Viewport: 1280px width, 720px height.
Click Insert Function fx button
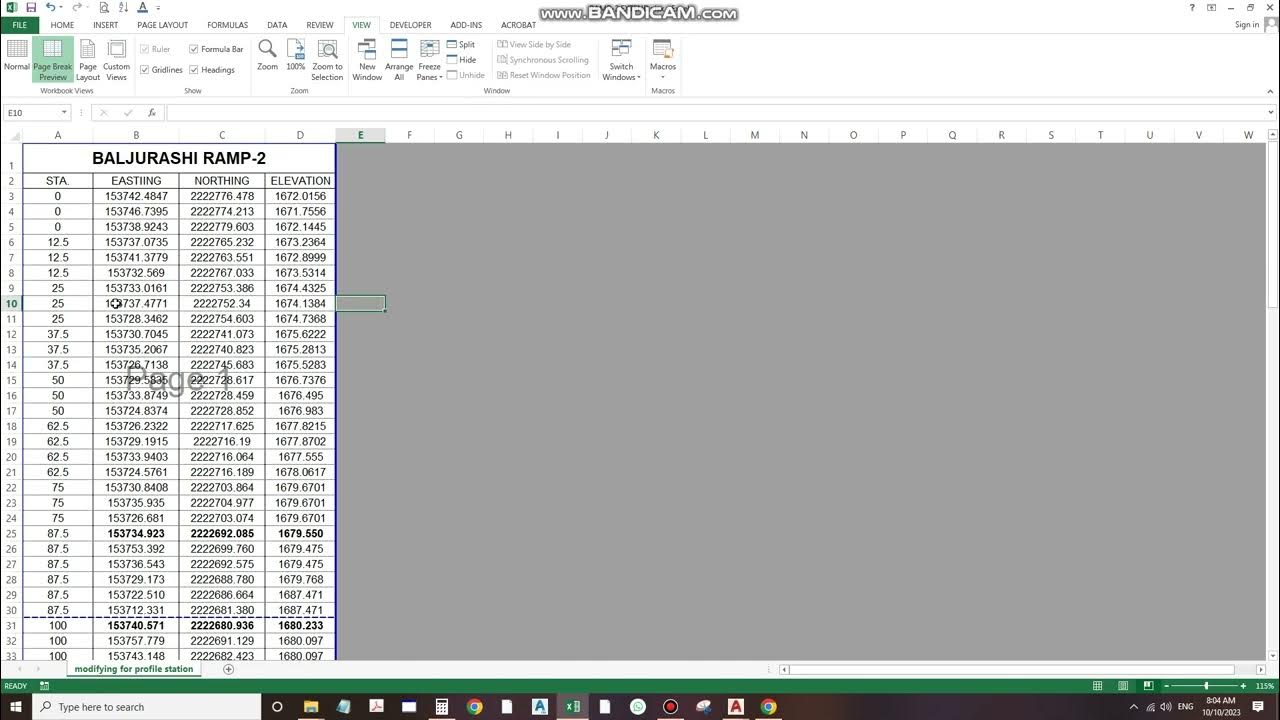coord(152,113)
